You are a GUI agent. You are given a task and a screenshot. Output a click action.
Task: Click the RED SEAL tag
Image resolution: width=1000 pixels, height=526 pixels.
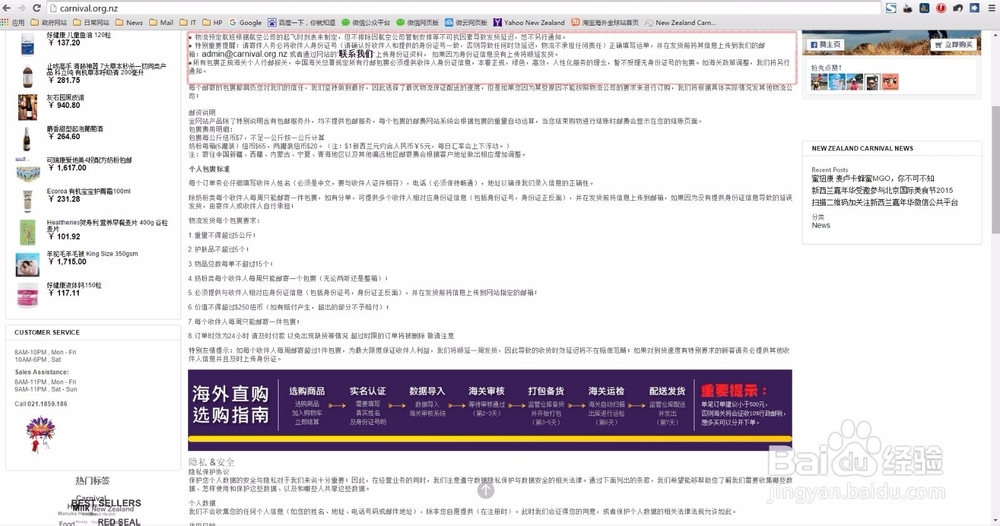coord(119,522)
